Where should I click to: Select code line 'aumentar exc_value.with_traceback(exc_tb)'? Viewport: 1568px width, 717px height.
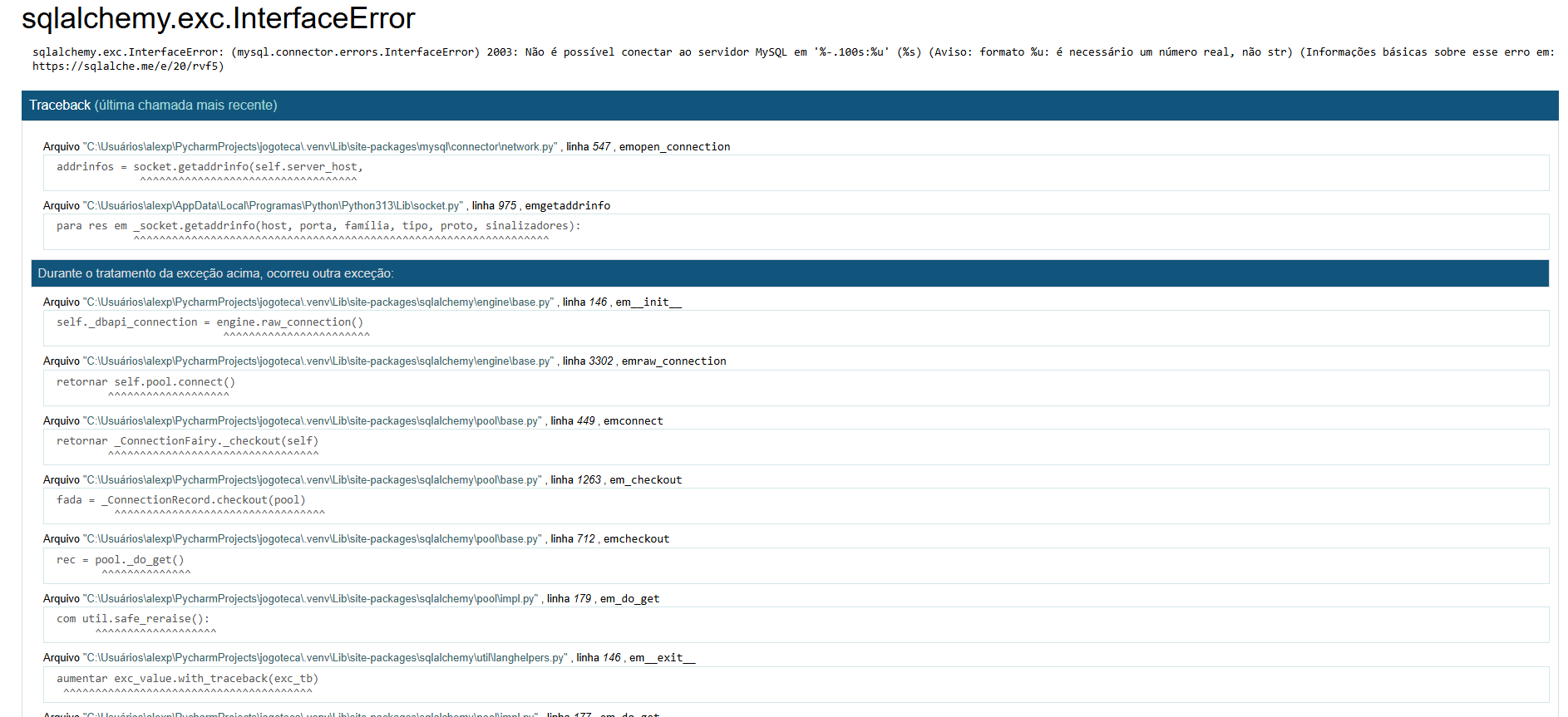(x=187, y=679)
